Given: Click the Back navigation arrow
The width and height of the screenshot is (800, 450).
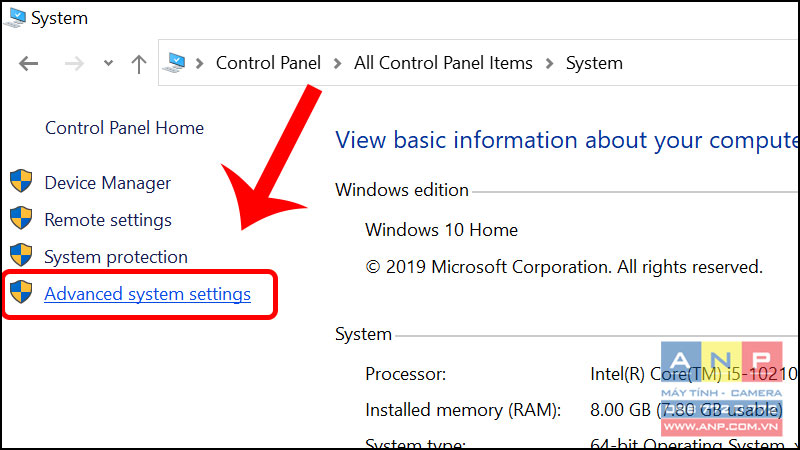Looking at the screenshot, I should [29, 64].
